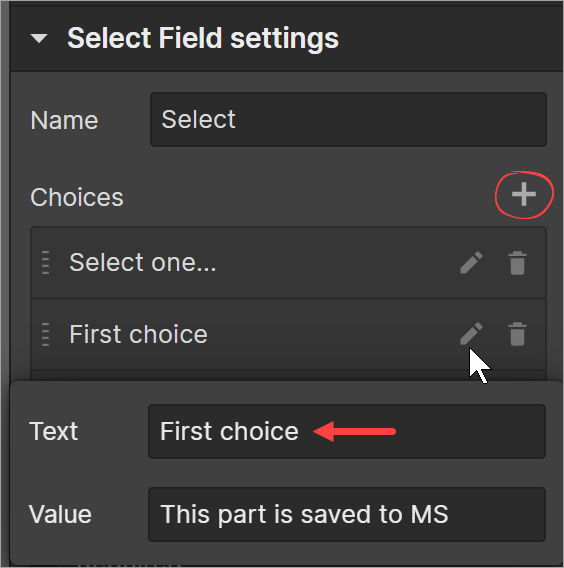Collapse the Select Field settings section
Image resolution: width=564 pixels, height=568 pixels.
tap(39, 38)
